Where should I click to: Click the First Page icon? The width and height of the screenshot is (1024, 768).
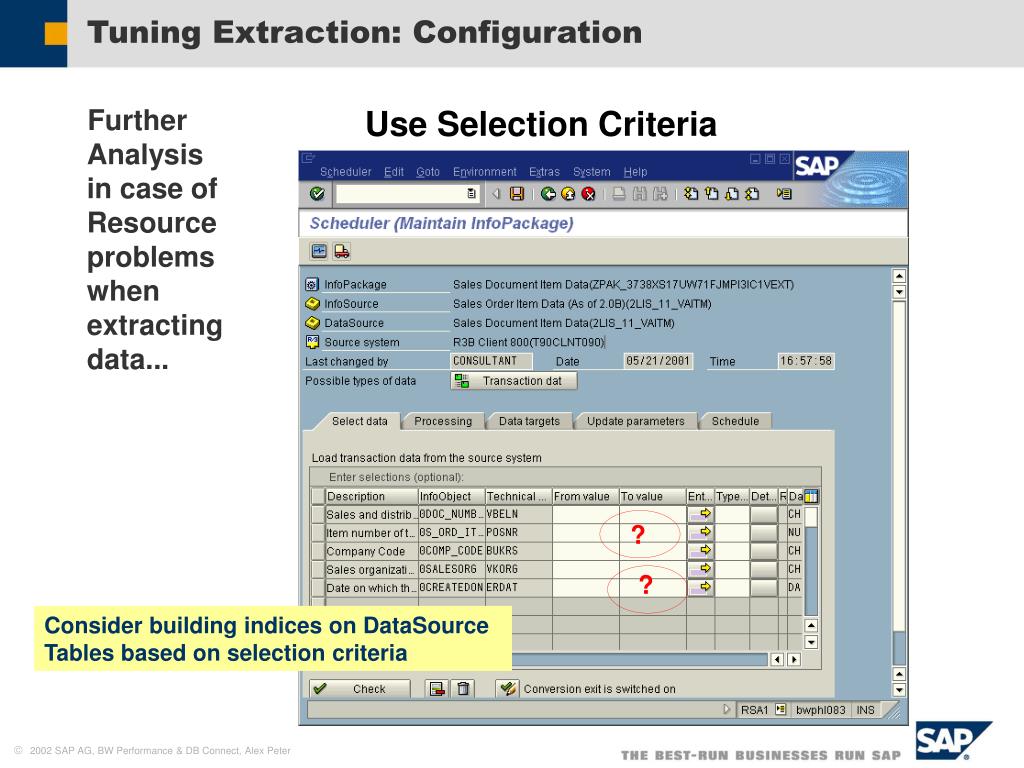(x=691, y=194)
